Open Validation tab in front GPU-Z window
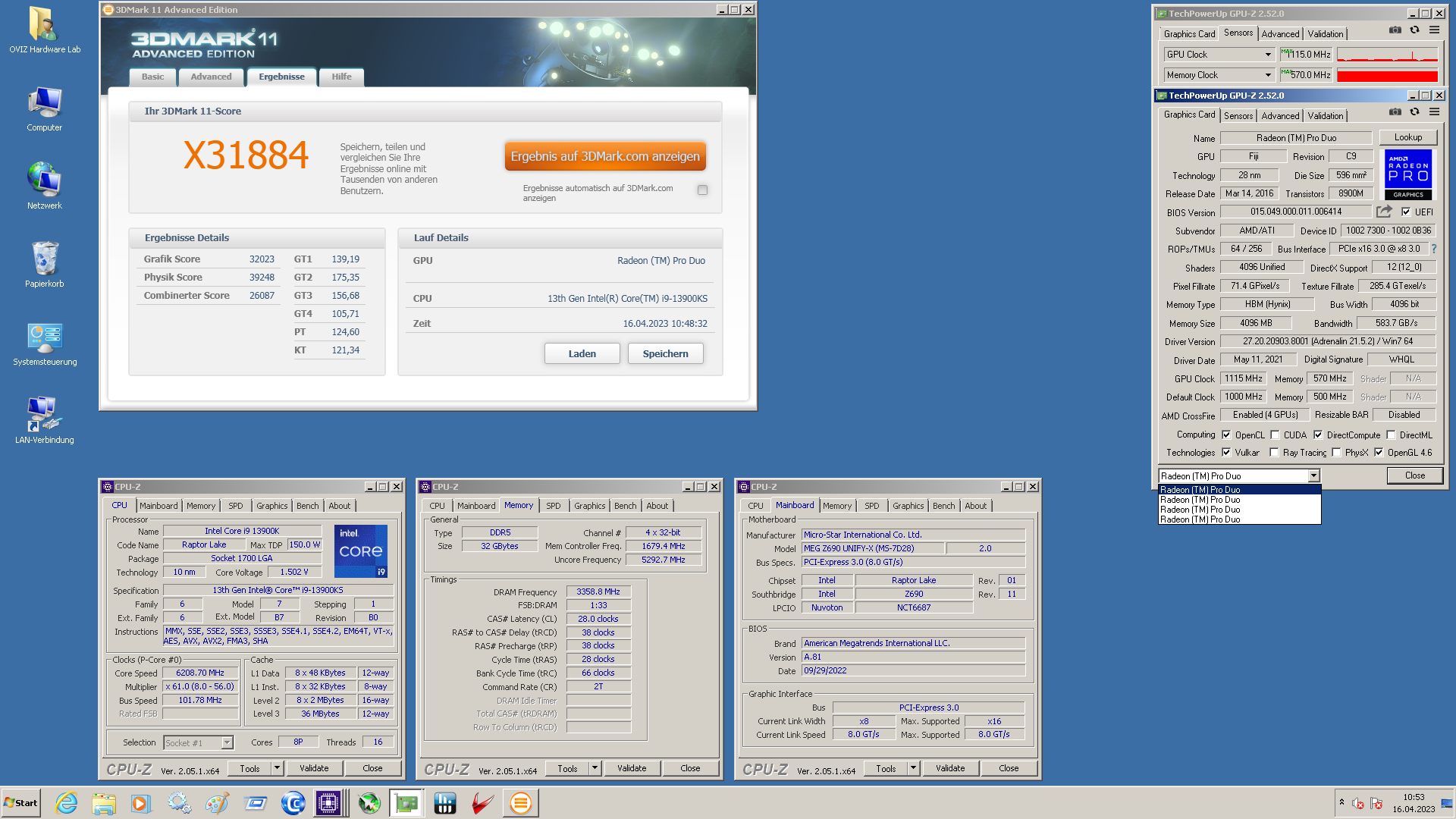Image resolution: width=1456 pixels, height=819 pixels. 1325,116
